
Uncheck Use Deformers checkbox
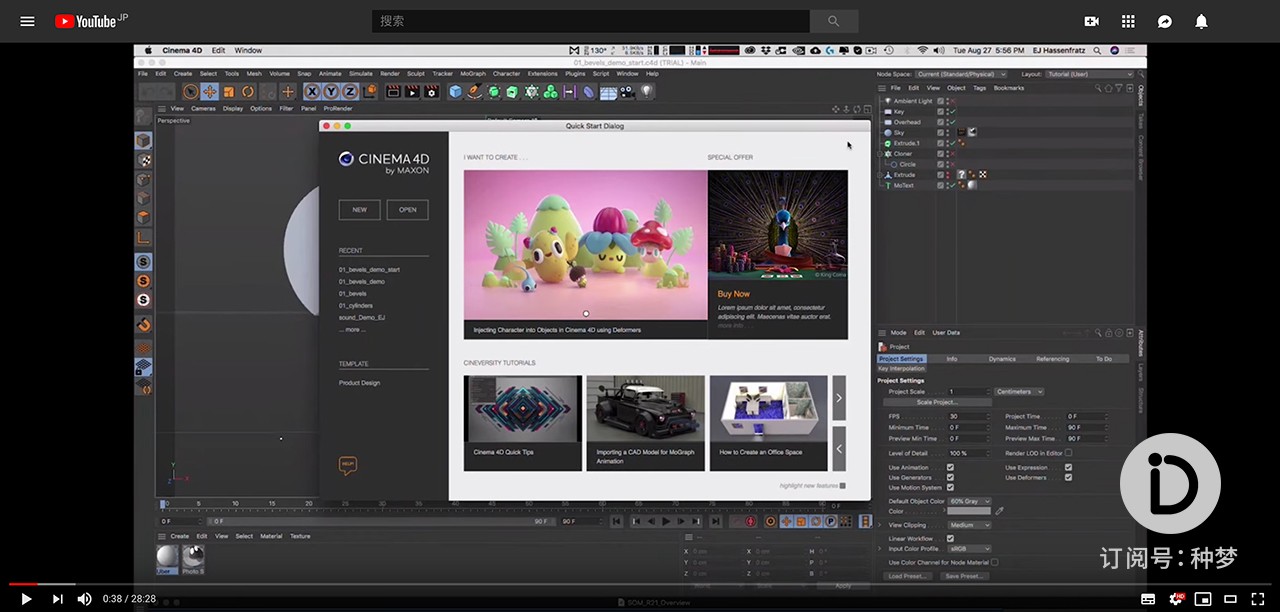tap(1068, 477)
